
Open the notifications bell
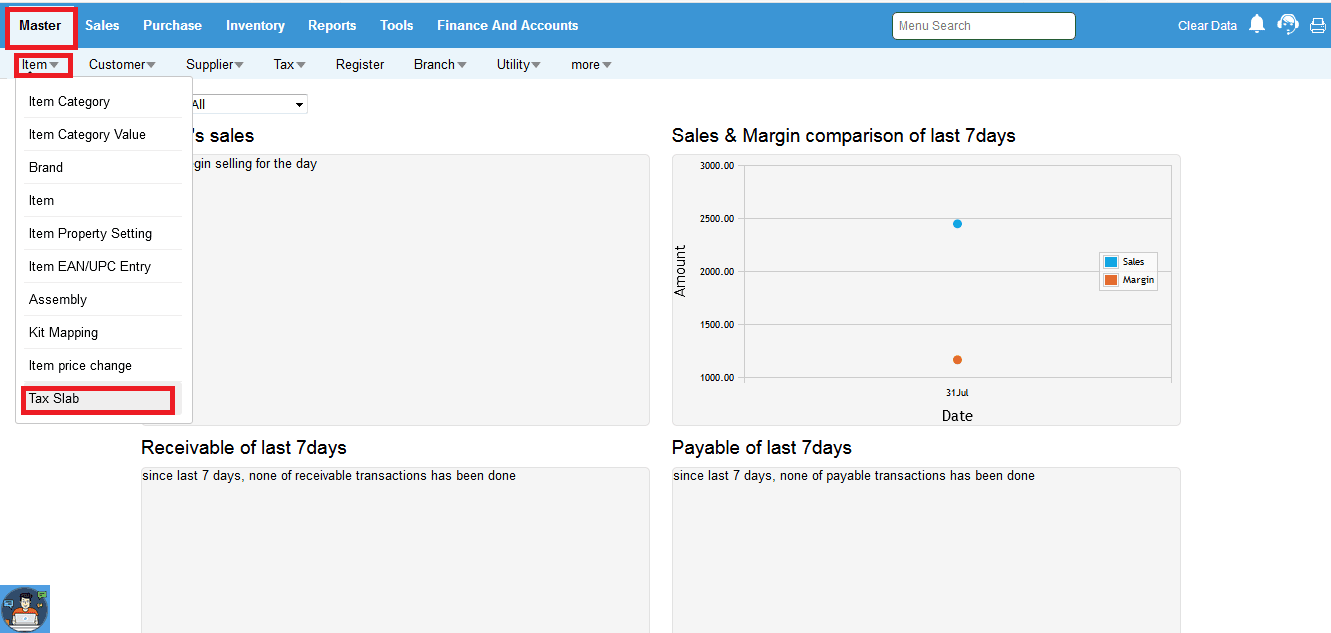tap(1257, 24)
